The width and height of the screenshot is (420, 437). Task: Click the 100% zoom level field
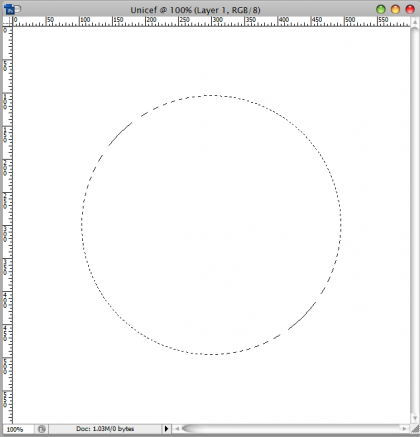(x=18, y=429)
